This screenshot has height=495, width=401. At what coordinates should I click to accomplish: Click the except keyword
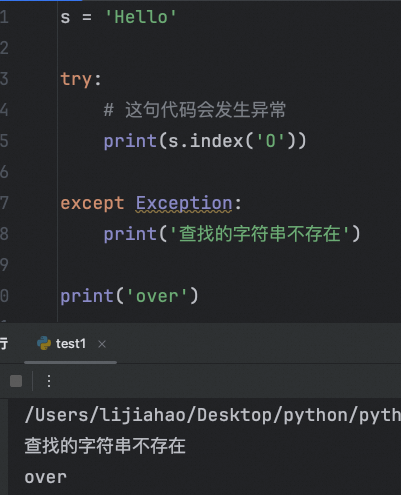(92, 203)
